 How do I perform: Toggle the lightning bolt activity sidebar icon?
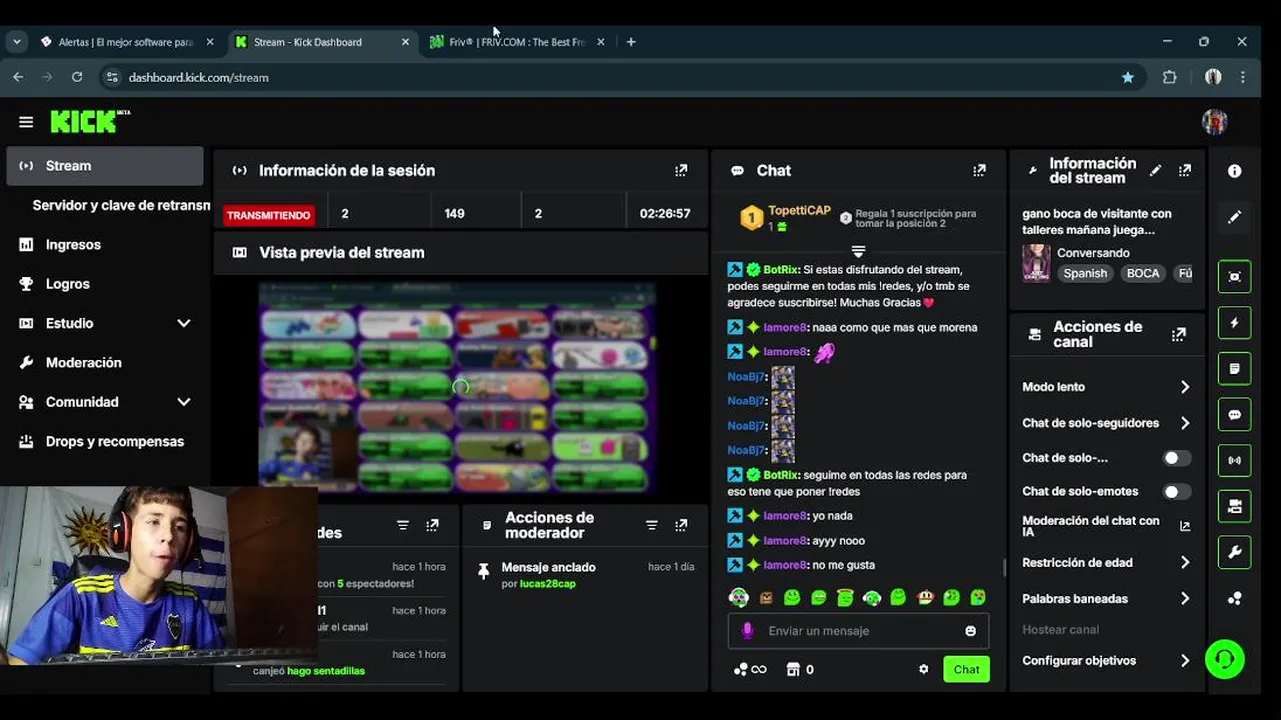pos(1235,323)
